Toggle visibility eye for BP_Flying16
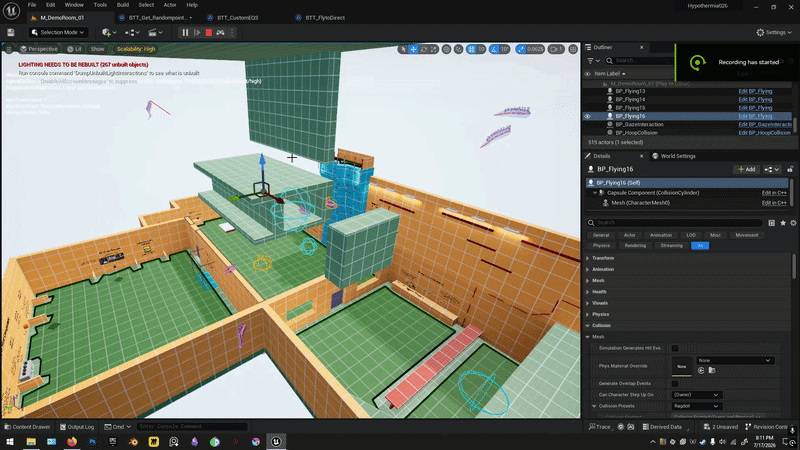This screenshot has width=800, height=450. click(x=588, y=116)
